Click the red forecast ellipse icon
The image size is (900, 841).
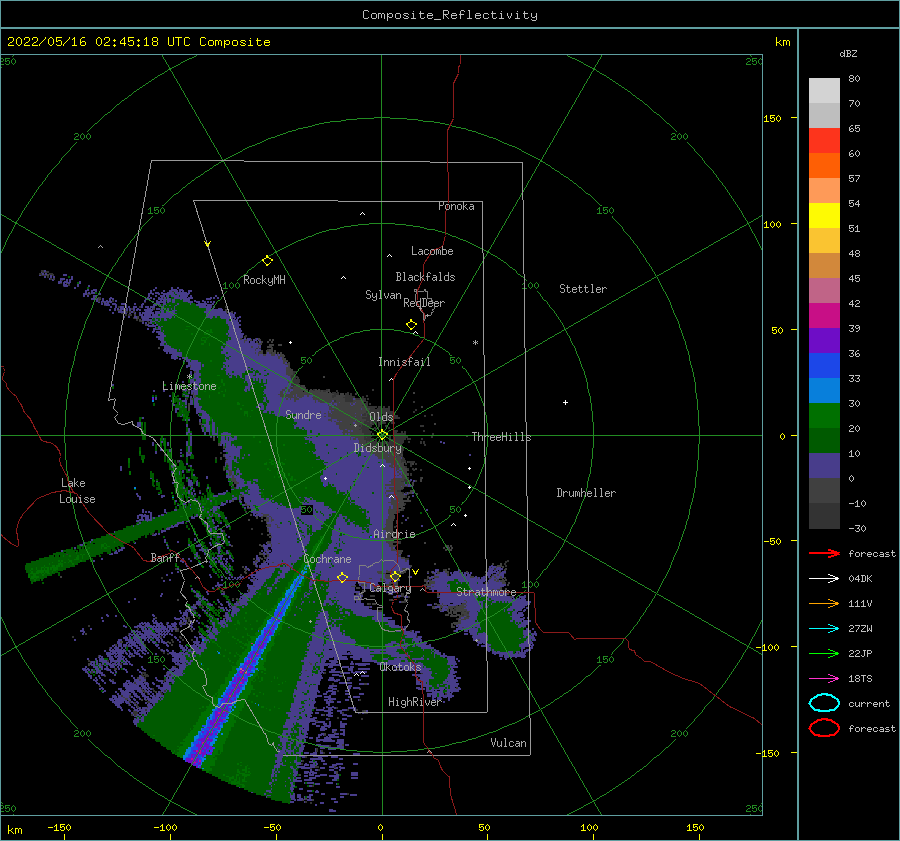(824, 728)
